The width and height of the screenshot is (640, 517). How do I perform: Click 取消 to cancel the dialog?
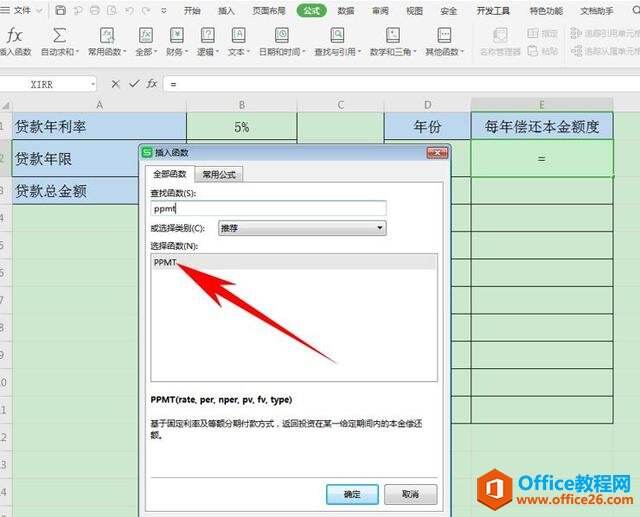coord(411,494)
